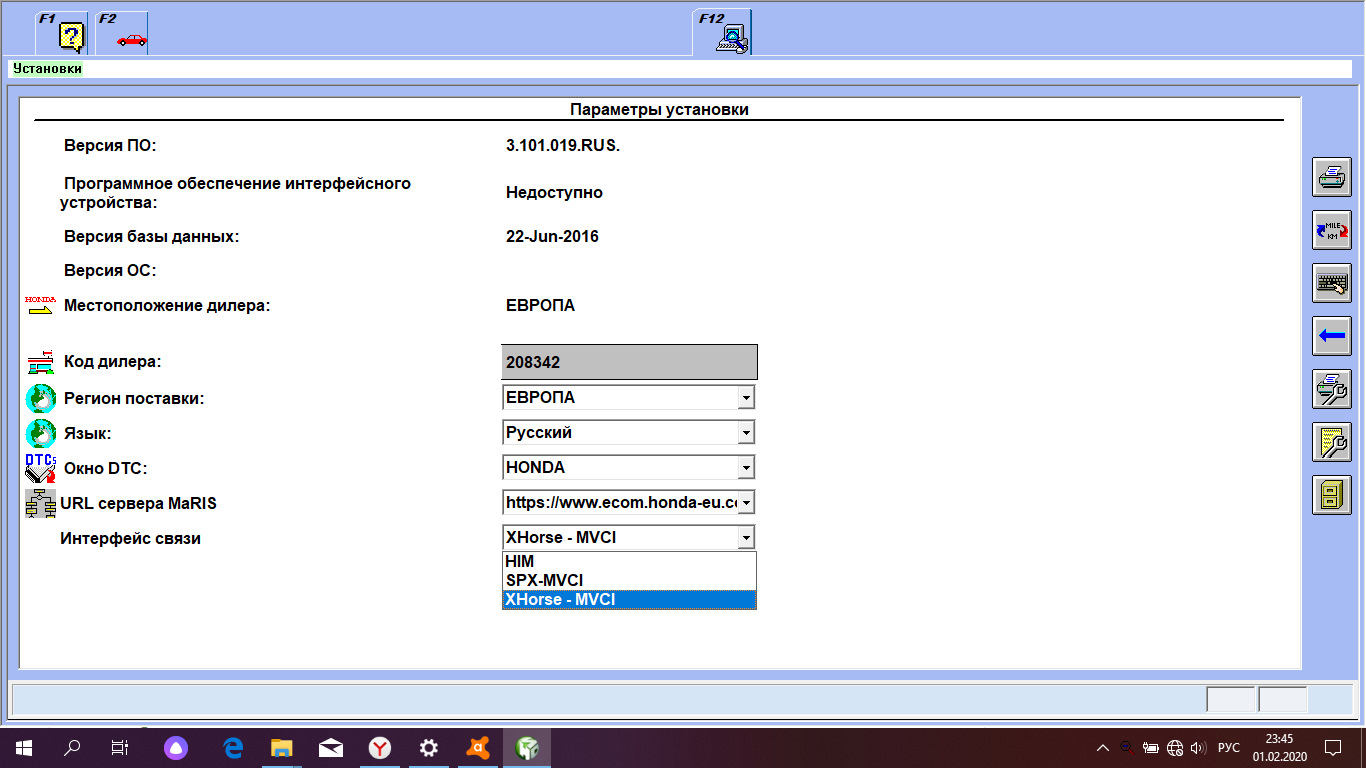Expand the Язык dropdown
Screen dimensions: 1366x768
pos(745,433)
